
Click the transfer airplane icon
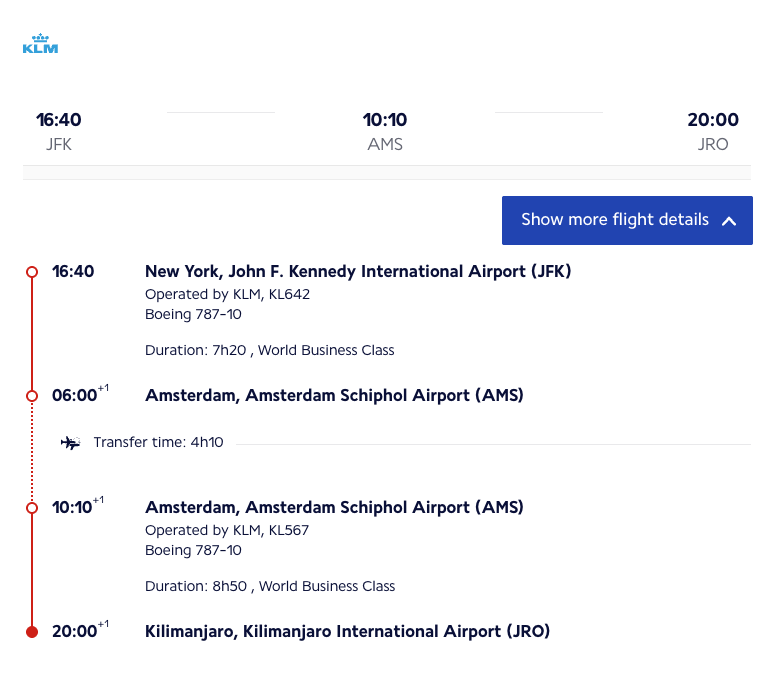click(x=70, y=442)
